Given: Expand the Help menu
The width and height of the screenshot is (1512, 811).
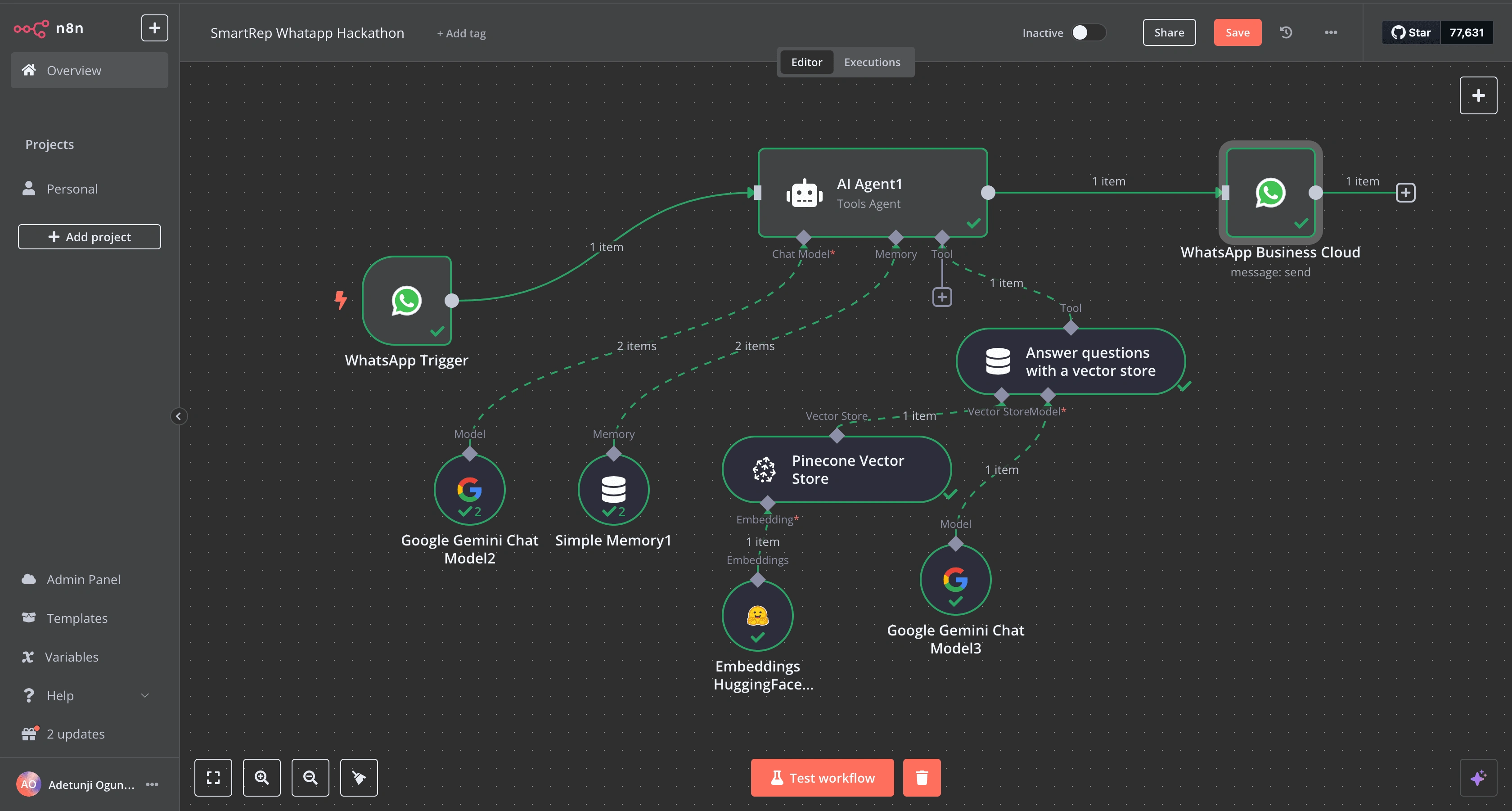Looking at the screenshot, I should coord(89,695).
